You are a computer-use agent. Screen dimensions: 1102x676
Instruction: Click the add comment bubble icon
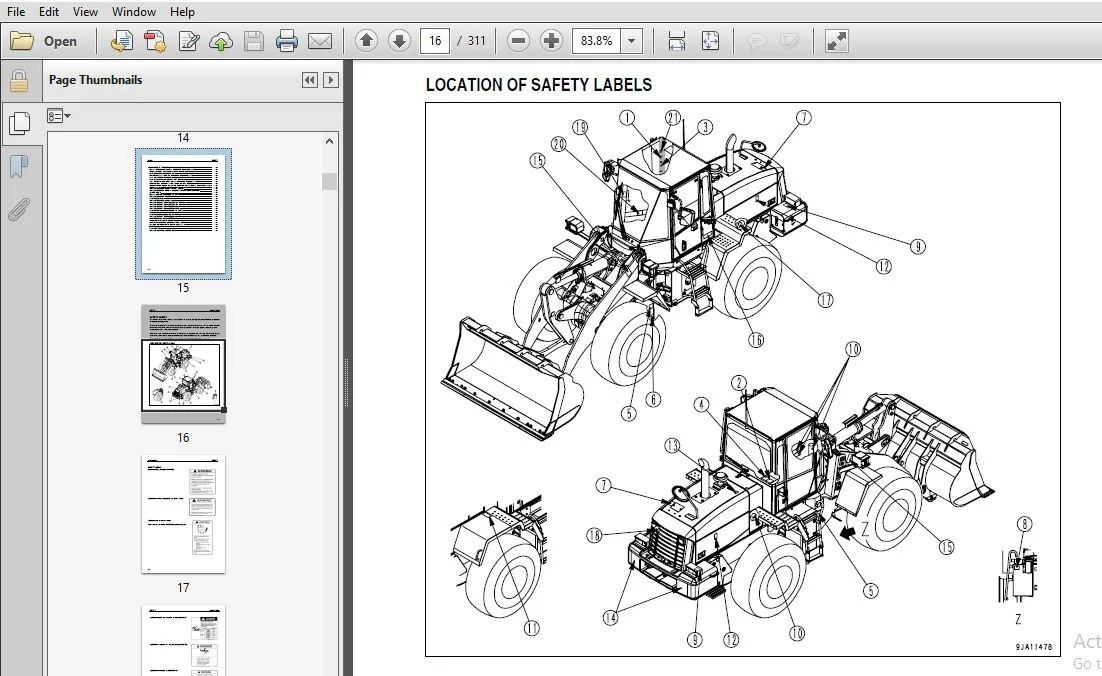756,41
